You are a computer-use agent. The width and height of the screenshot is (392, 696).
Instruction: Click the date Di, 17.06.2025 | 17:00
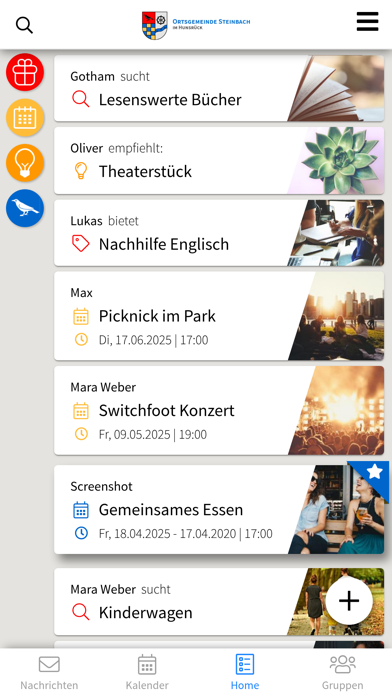154,340
